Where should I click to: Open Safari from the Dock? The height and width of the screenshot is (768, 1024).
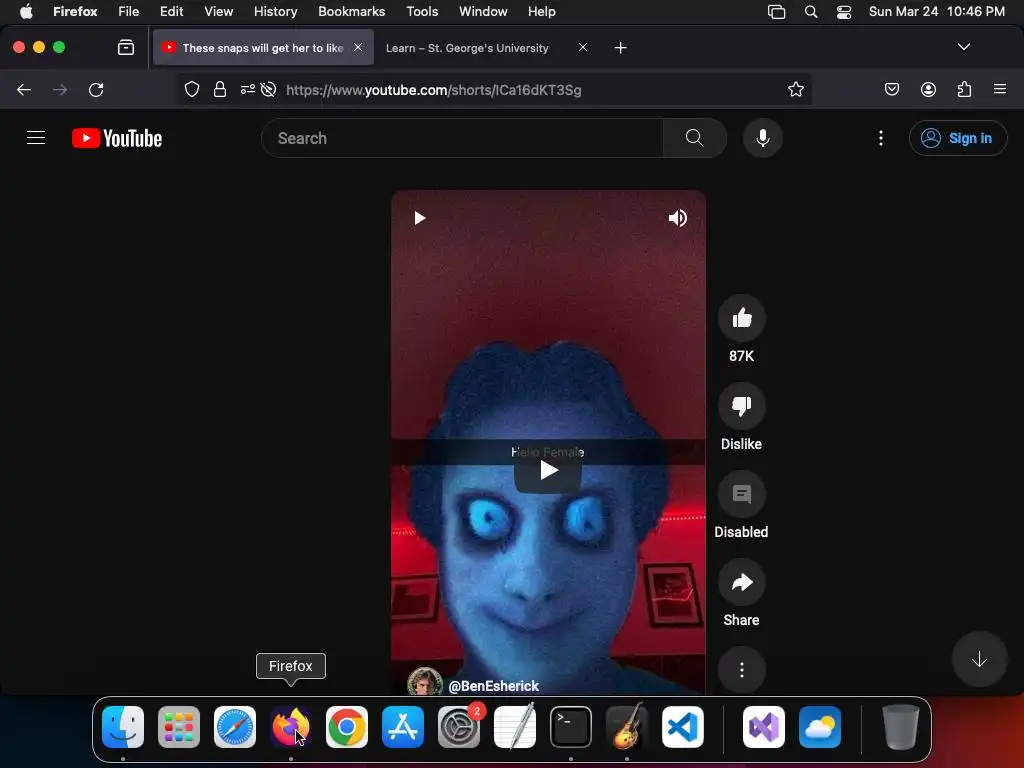pyautogui.click(x=235, y=726)
